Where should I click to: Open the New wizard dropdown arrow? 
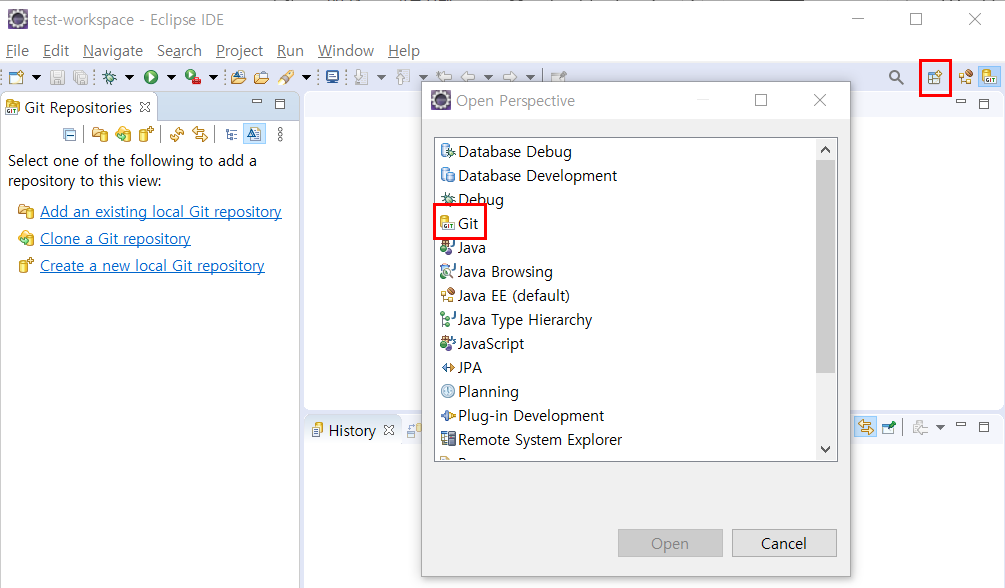(37, 78)
